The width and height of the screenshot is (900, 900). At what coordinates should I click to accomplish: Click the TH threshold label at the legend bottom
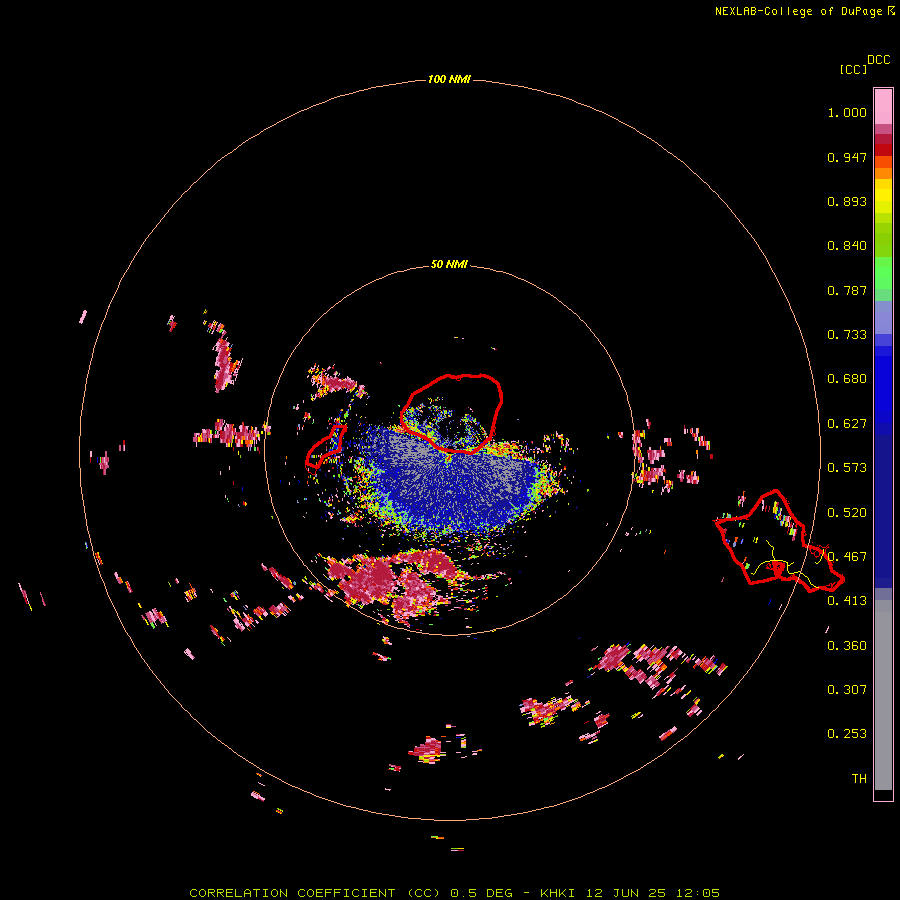click(x=859, y=779)
